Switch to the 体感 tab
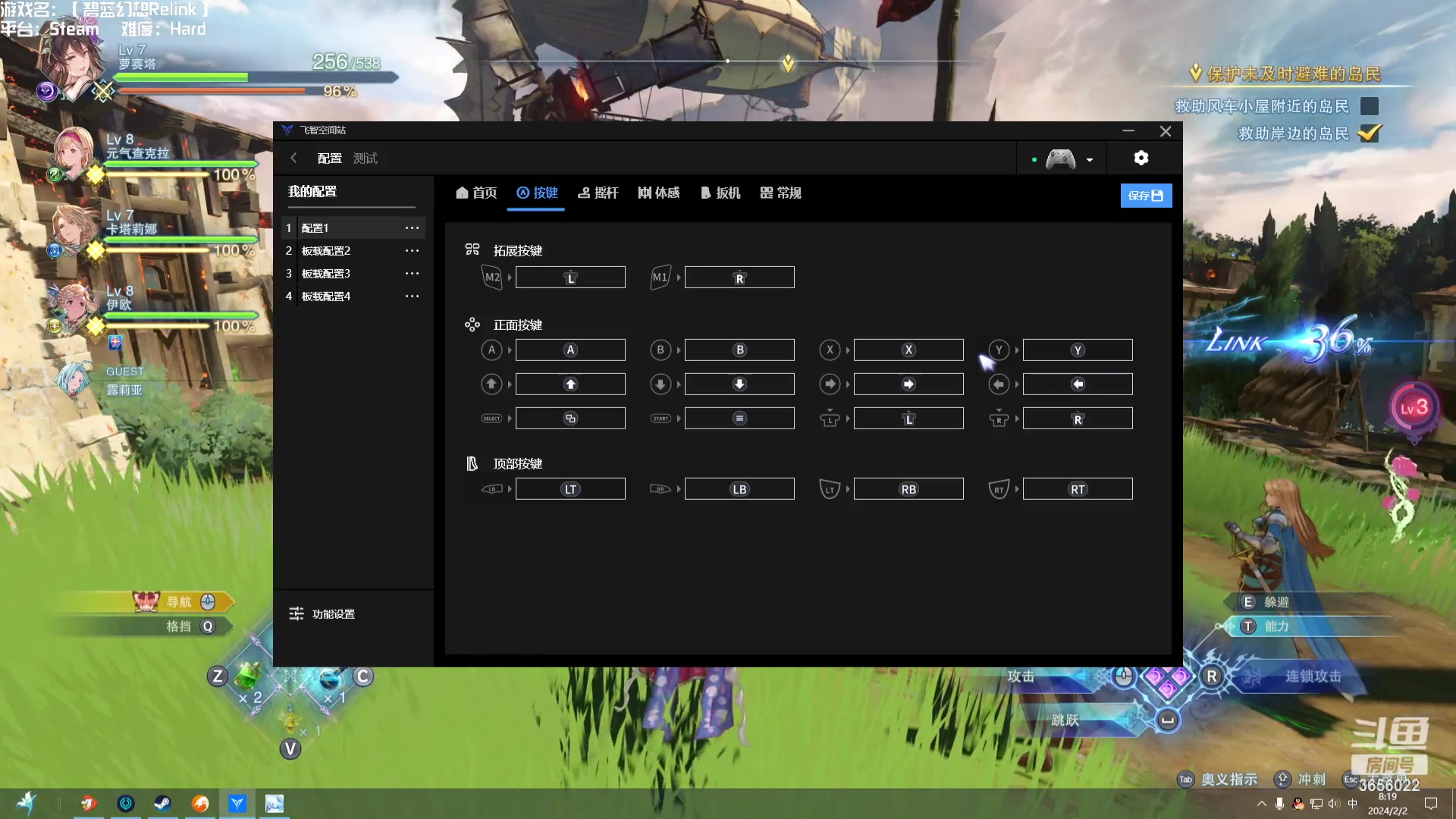Screen dimensions: 1456x819 pos(658,193)
